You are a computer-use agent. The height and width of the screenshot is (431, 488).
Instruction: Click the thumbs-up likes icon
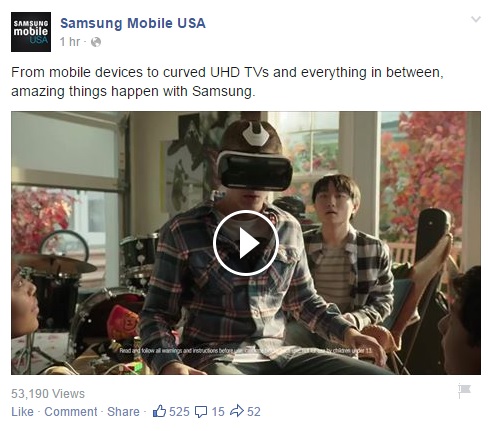tap(159, 411)
